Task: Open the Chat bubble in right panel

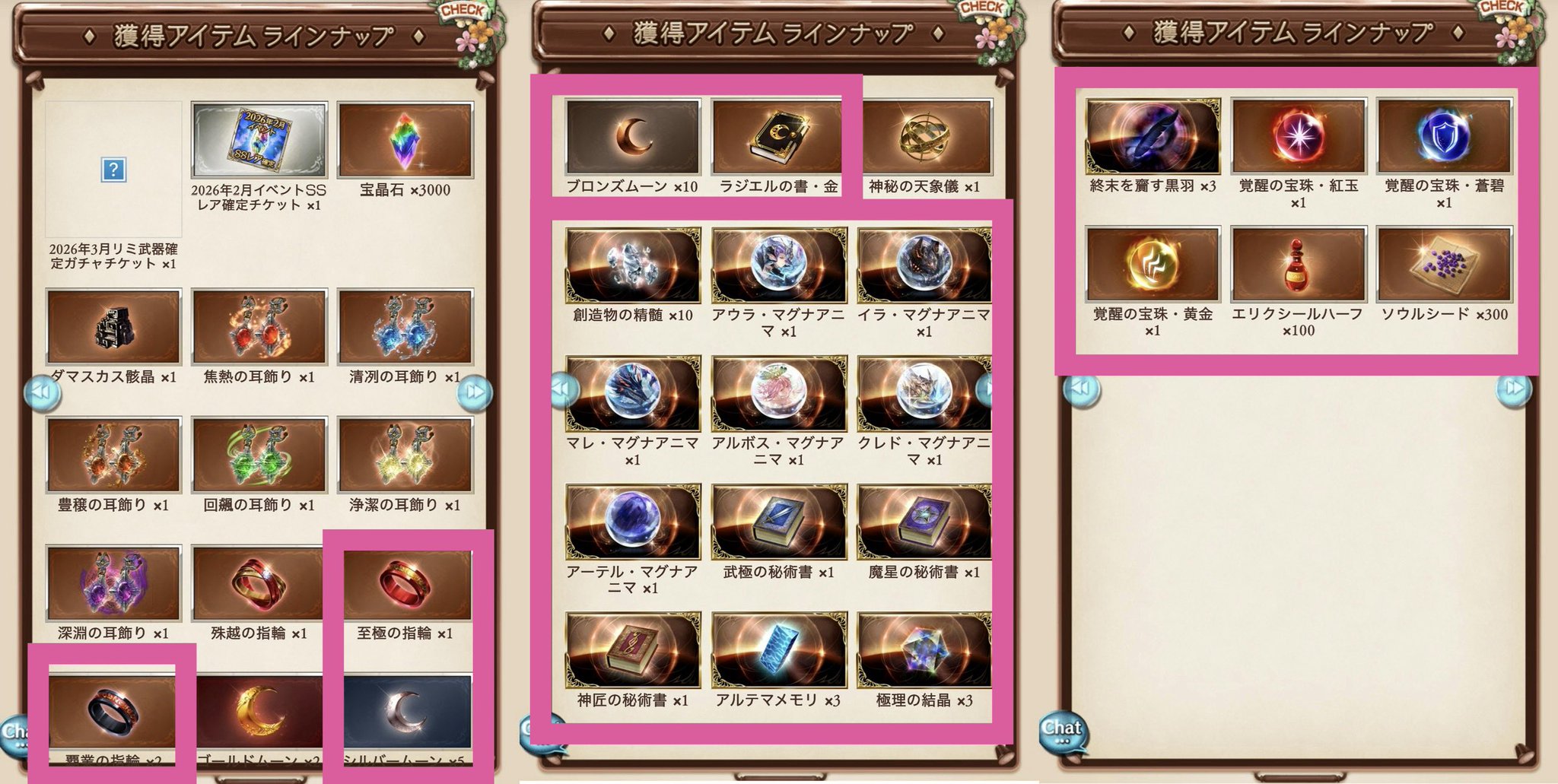Action: (1063, 731)
